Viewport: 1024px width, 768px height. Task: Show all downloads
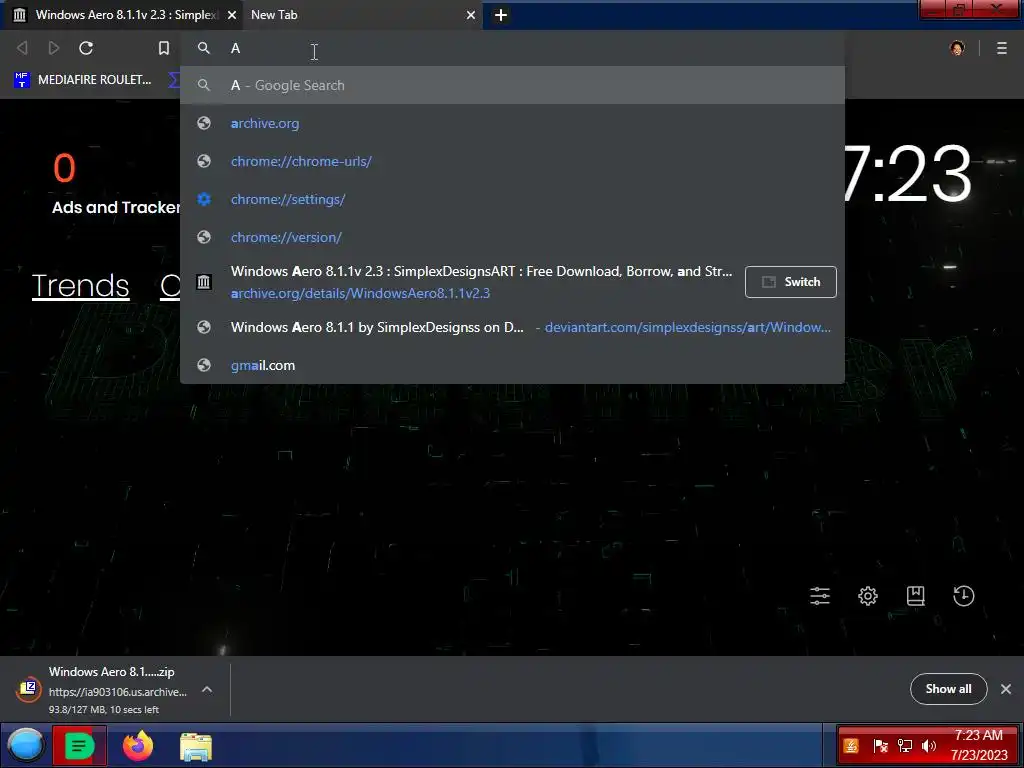tap(948, 688)
